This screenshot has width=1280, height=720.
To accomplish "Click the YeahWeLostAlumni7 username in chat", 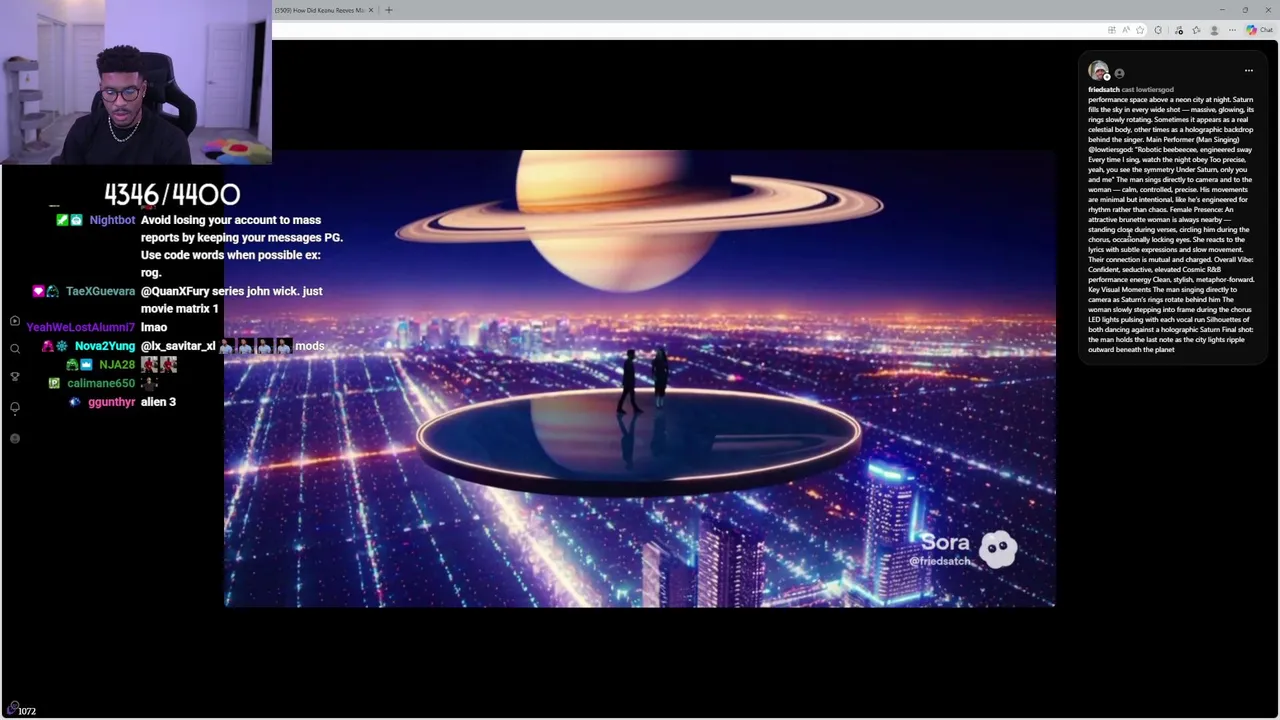I will 81,328.
